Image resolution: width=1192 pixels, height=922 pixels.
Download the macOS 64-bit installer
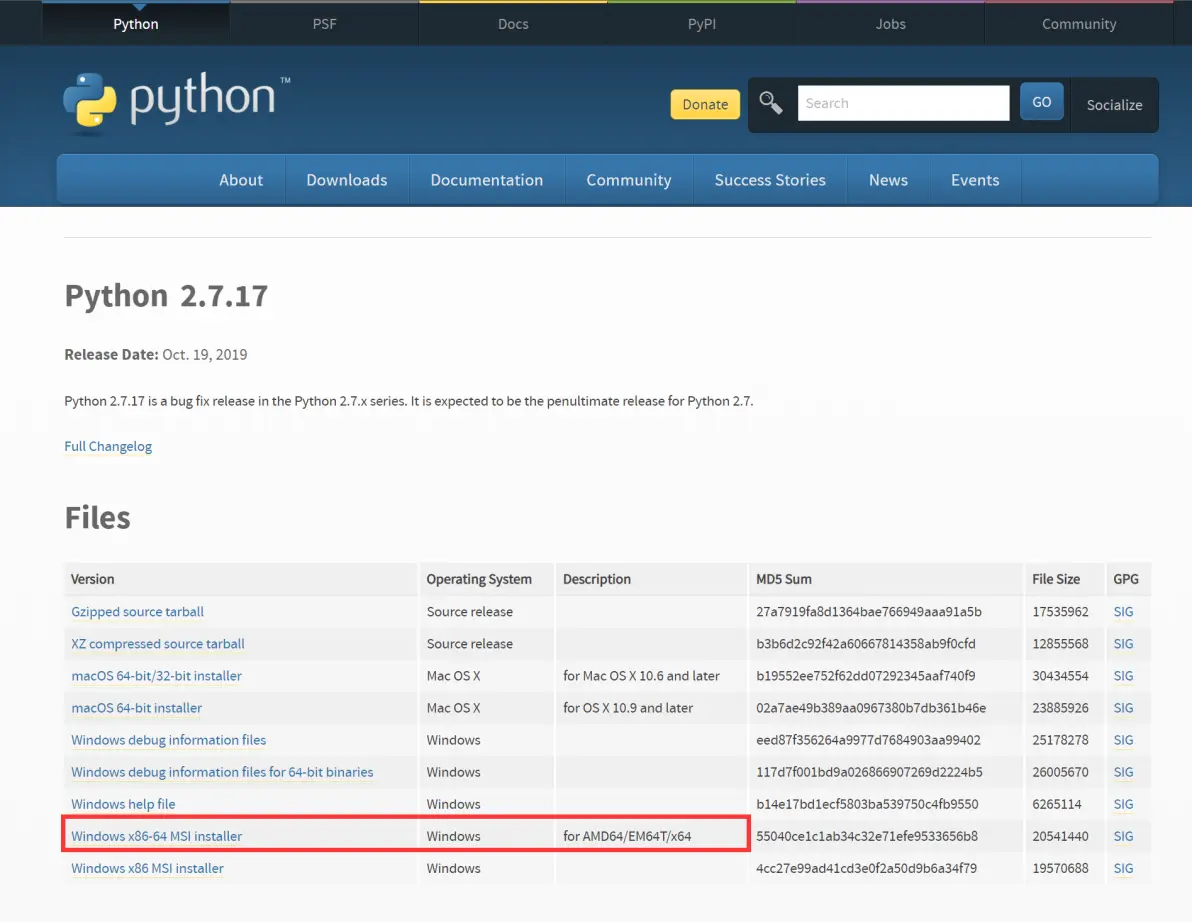[137, 708]
